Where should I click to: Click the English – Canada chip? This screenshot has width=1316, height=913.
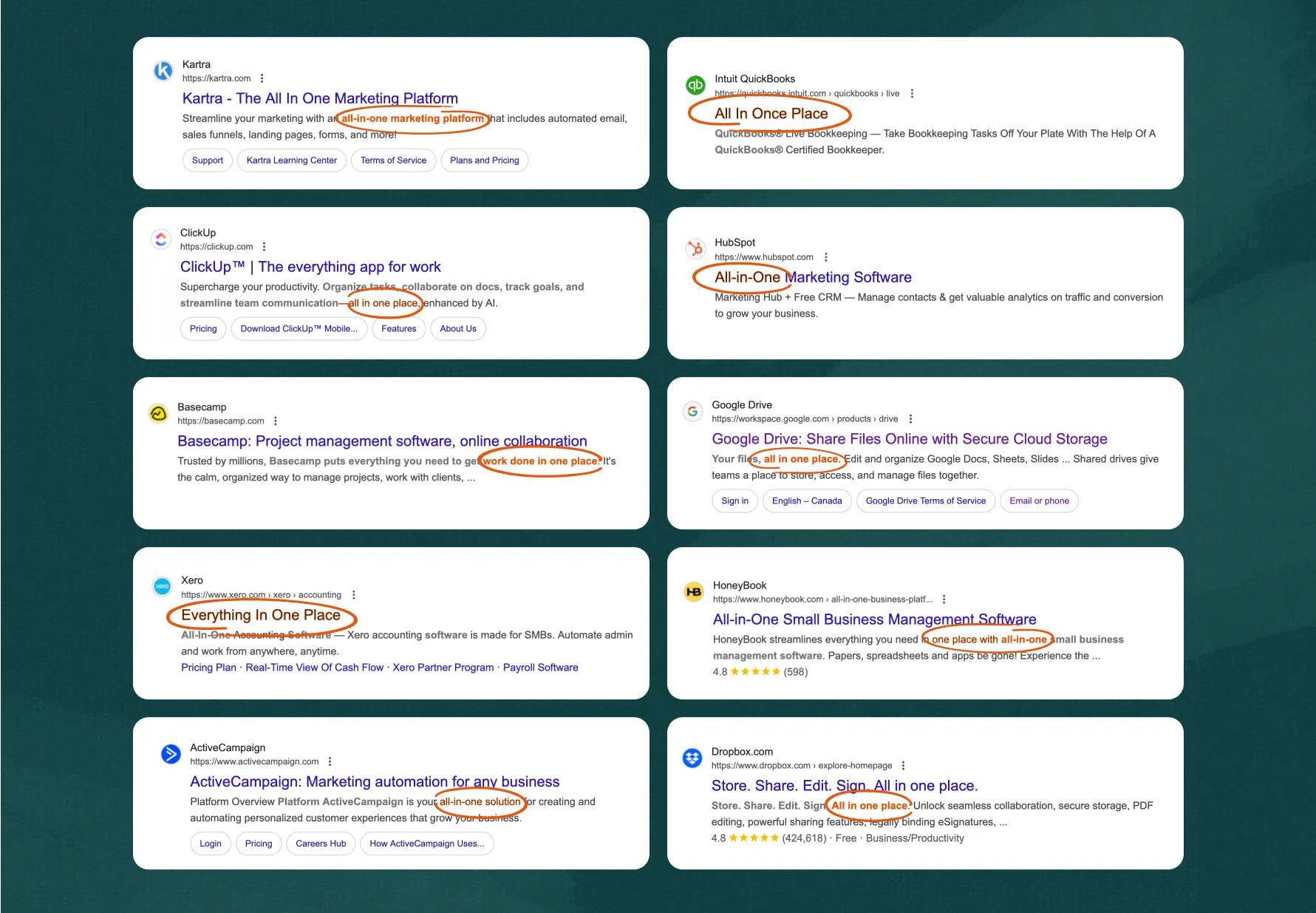807,501
